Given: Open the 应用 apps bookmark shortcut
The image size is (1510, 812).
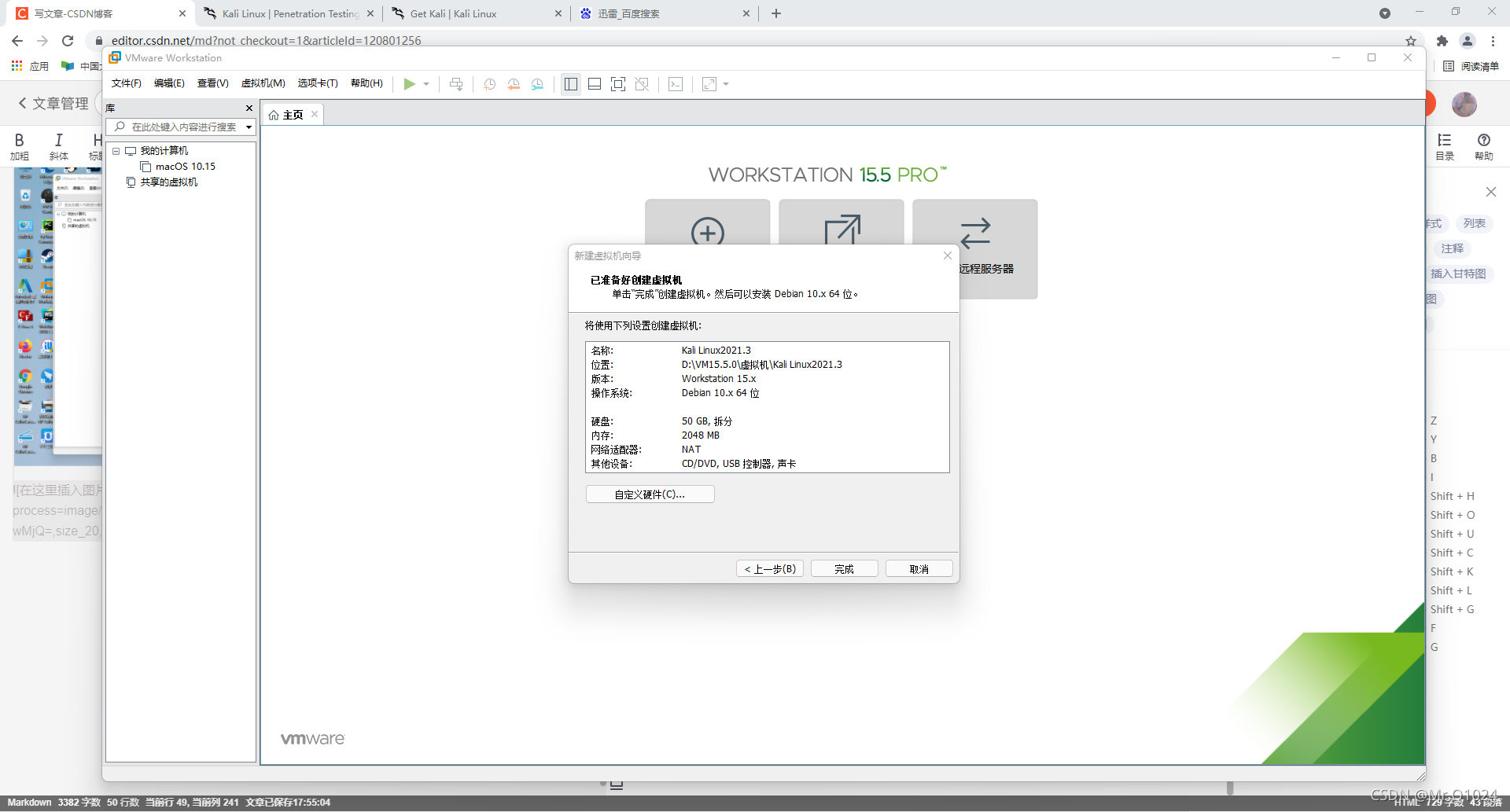Looking at the screenshot, I should coord(30,66).
